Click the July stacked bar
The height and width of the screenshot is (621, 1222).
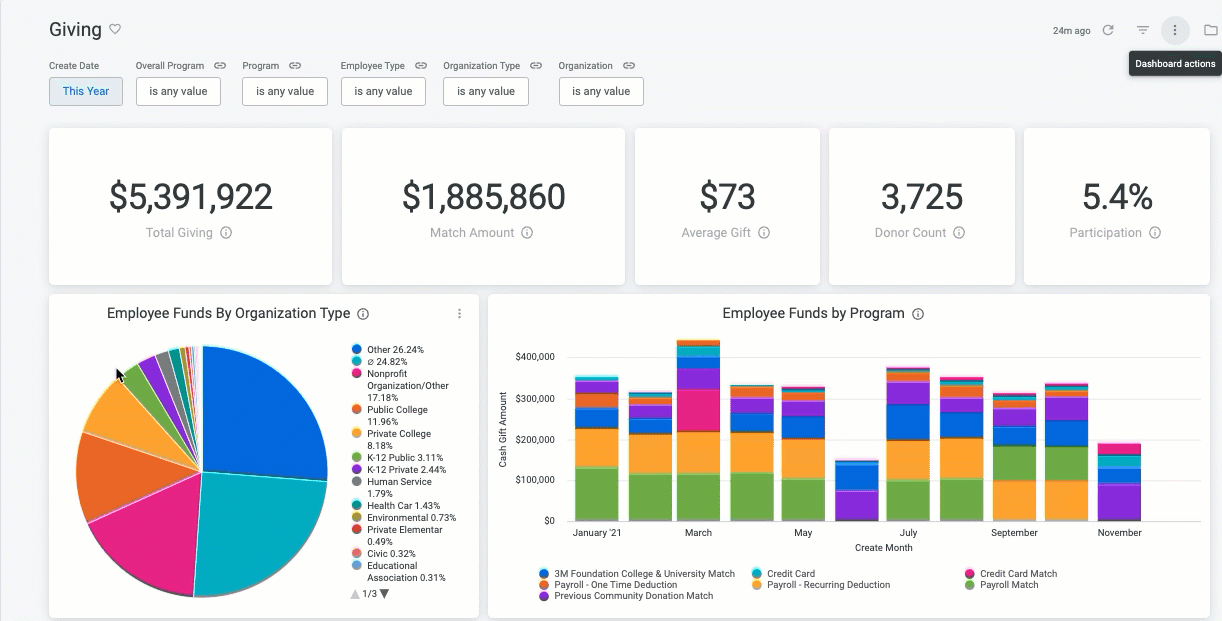click(x=908, y=444)
